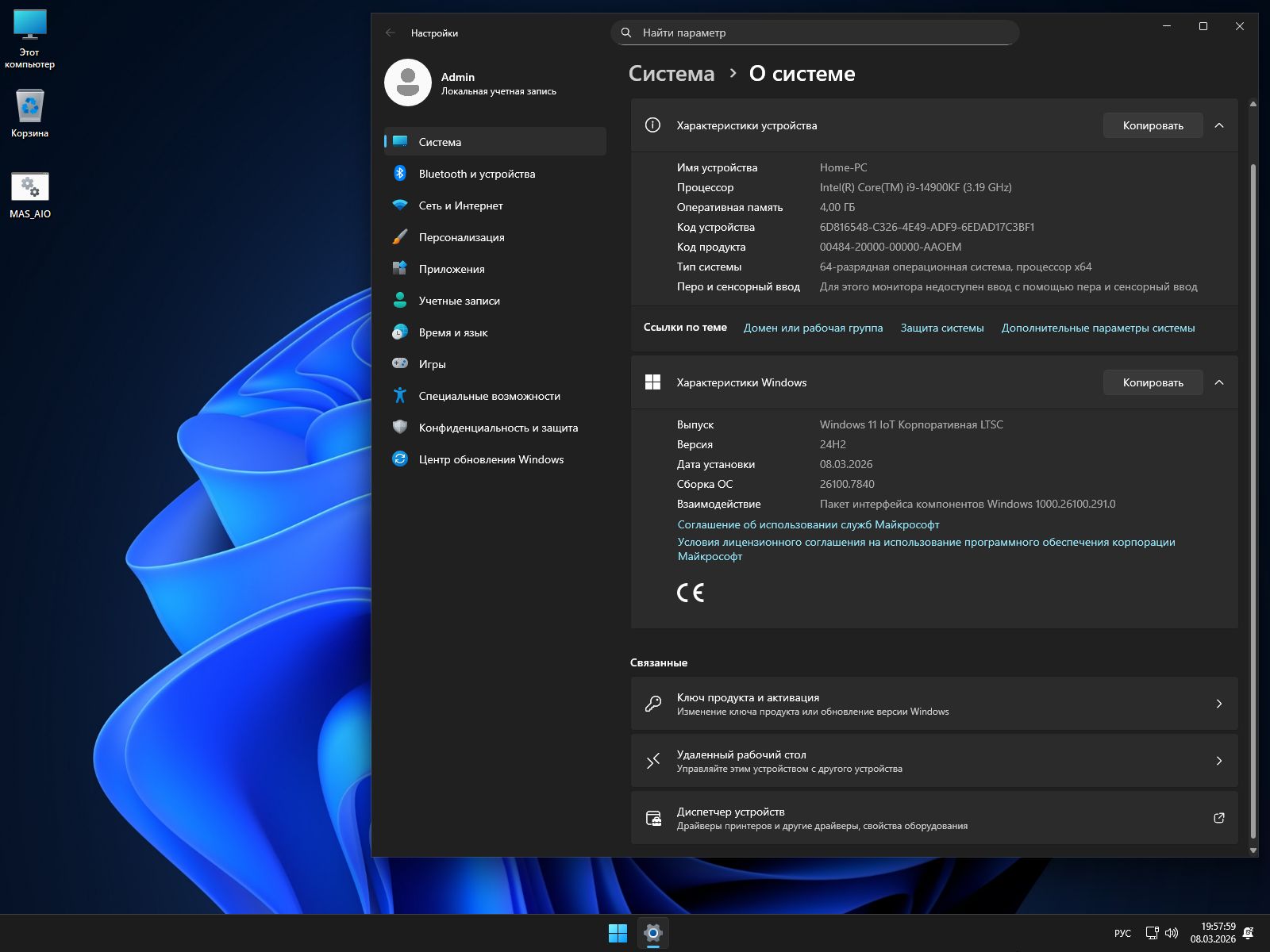Viewport: 1270px width, 952px height.
Task: Click the settings search field
Action: coord(814,33)
